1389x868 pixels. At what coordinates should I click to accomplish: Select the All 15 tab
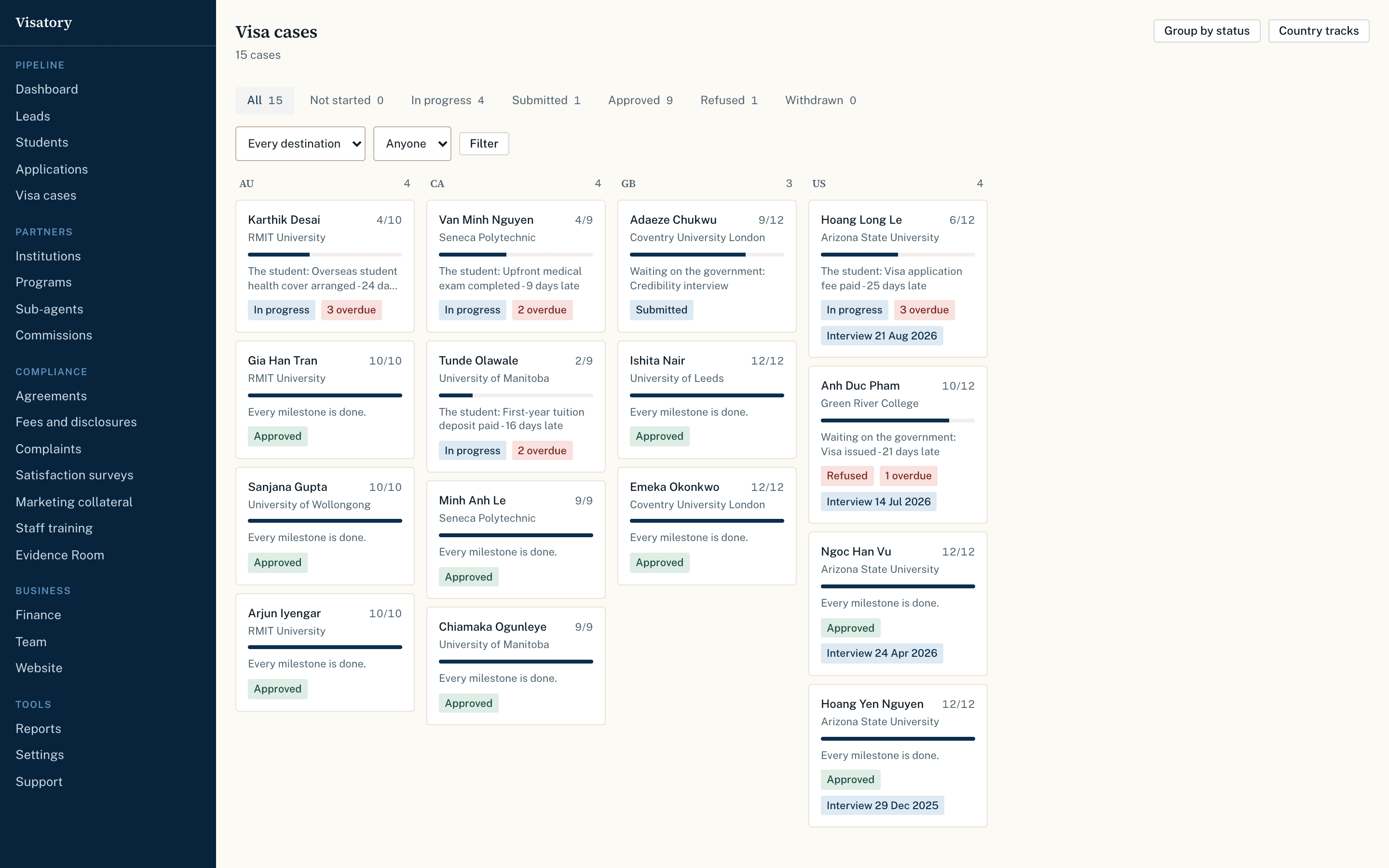(265, 100)
